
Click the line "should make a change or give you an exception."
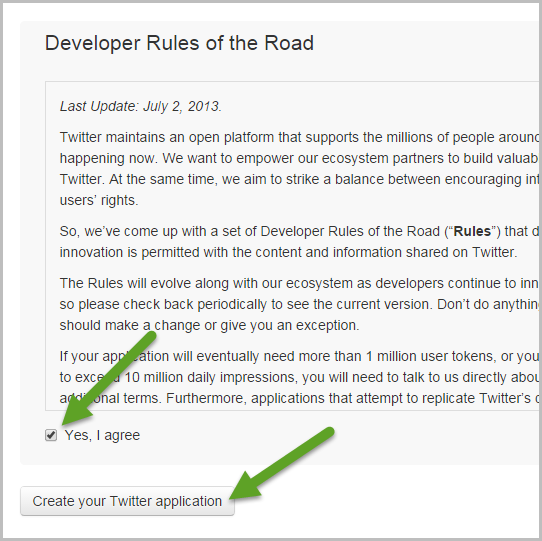click(209, 325)
